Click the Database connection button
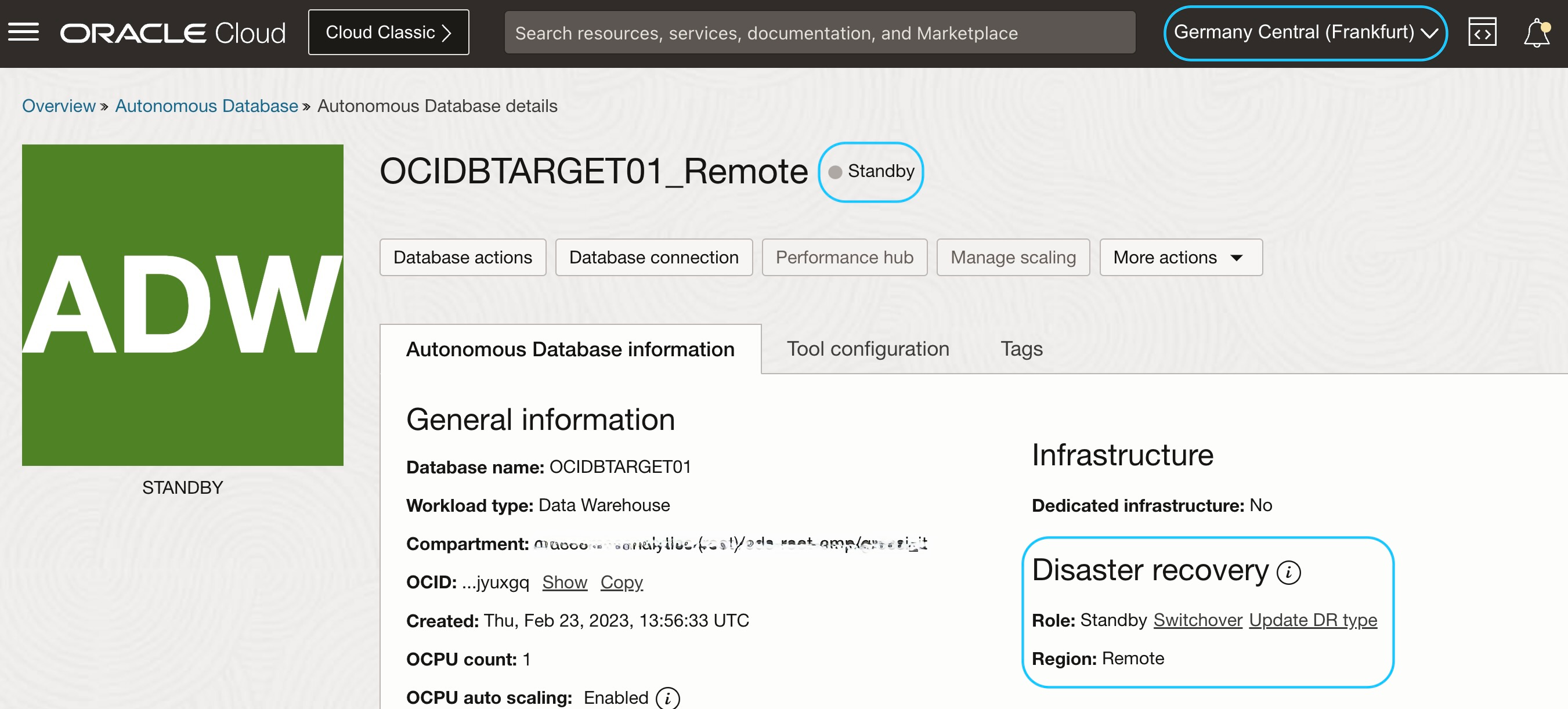 point(654,258)
